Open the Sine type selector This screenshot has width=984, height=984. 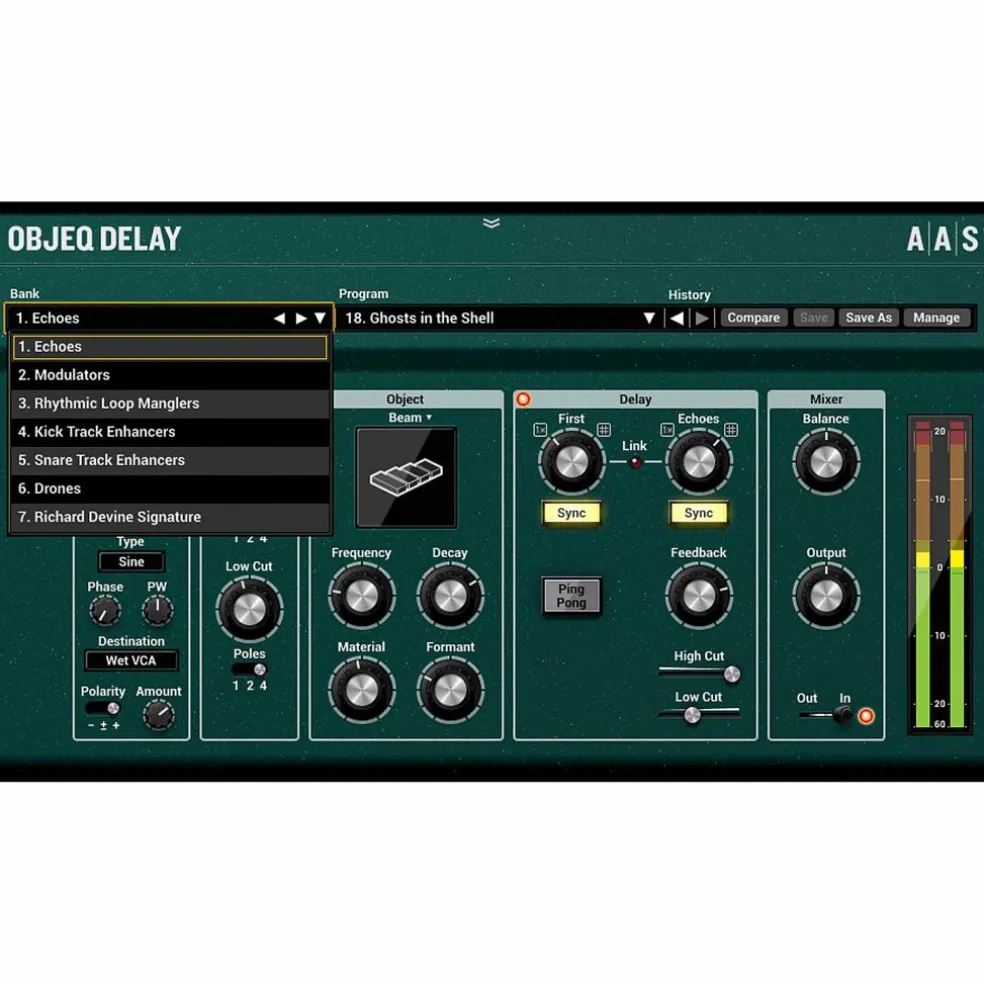pos(131,562)
